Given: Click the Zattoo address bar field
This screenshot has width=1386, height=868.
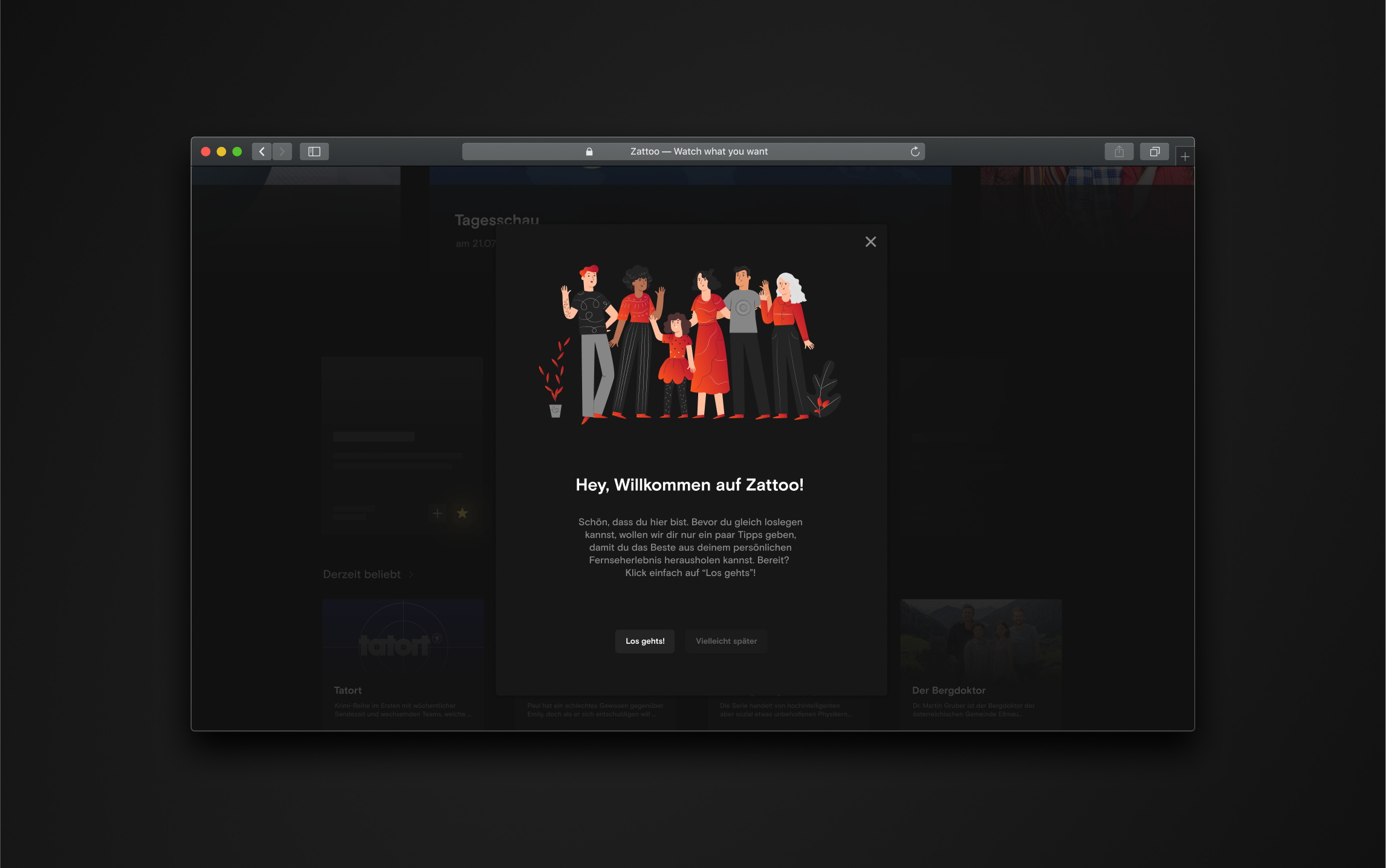Looking at the screenshot, I should coord(698,151).
